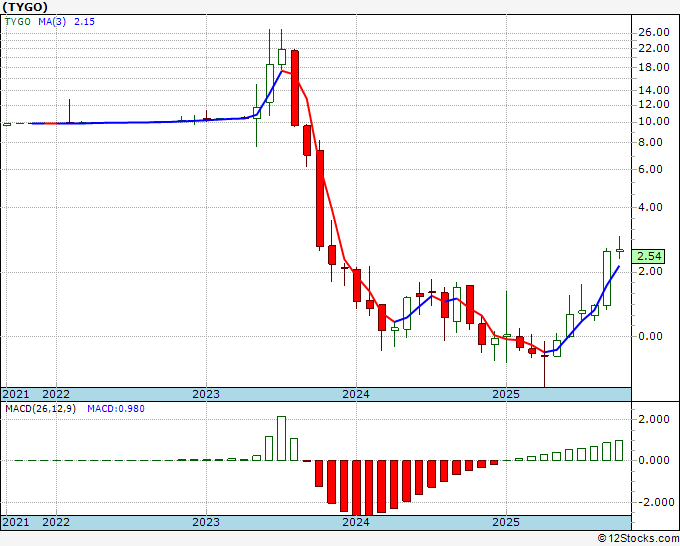Click the 2.54 current price tag

pyautogui.click(x=649, y=256)
